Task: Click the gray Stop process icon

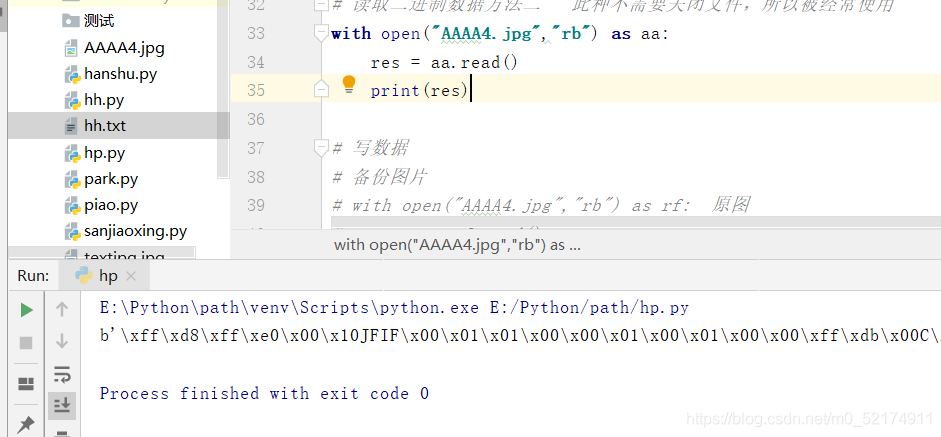Action: click(26, 342)
